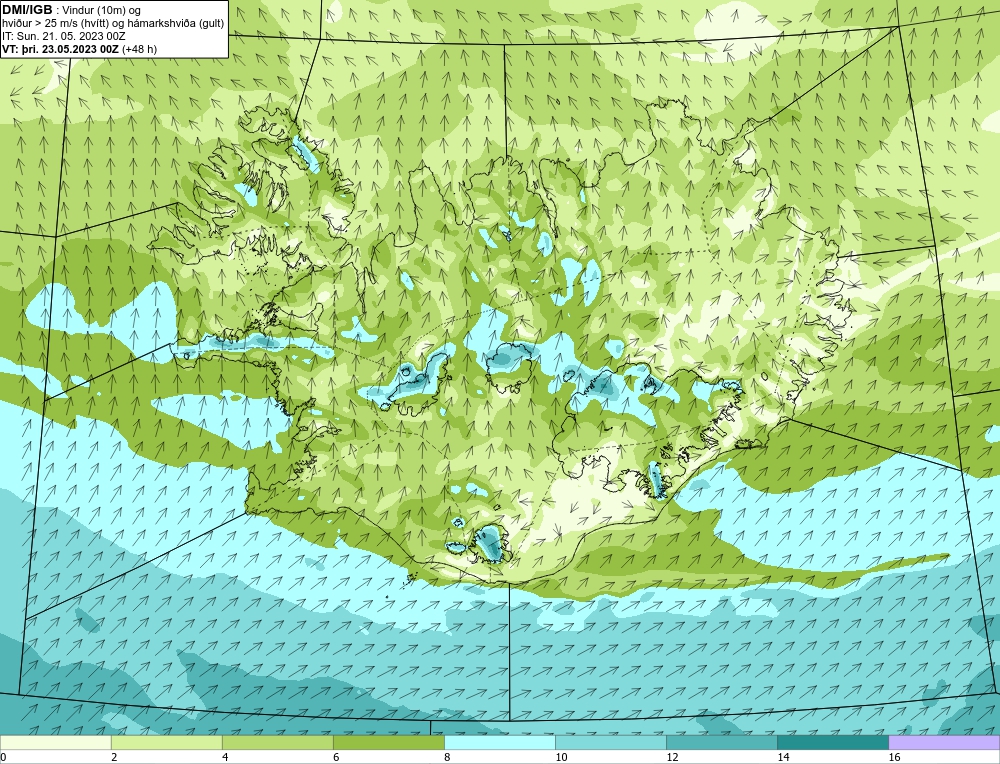This screenshot has width=1000, height=764.
Task: Click the 14–16 m/s dark teal legend swatch
Action: [x=832, y=742]
